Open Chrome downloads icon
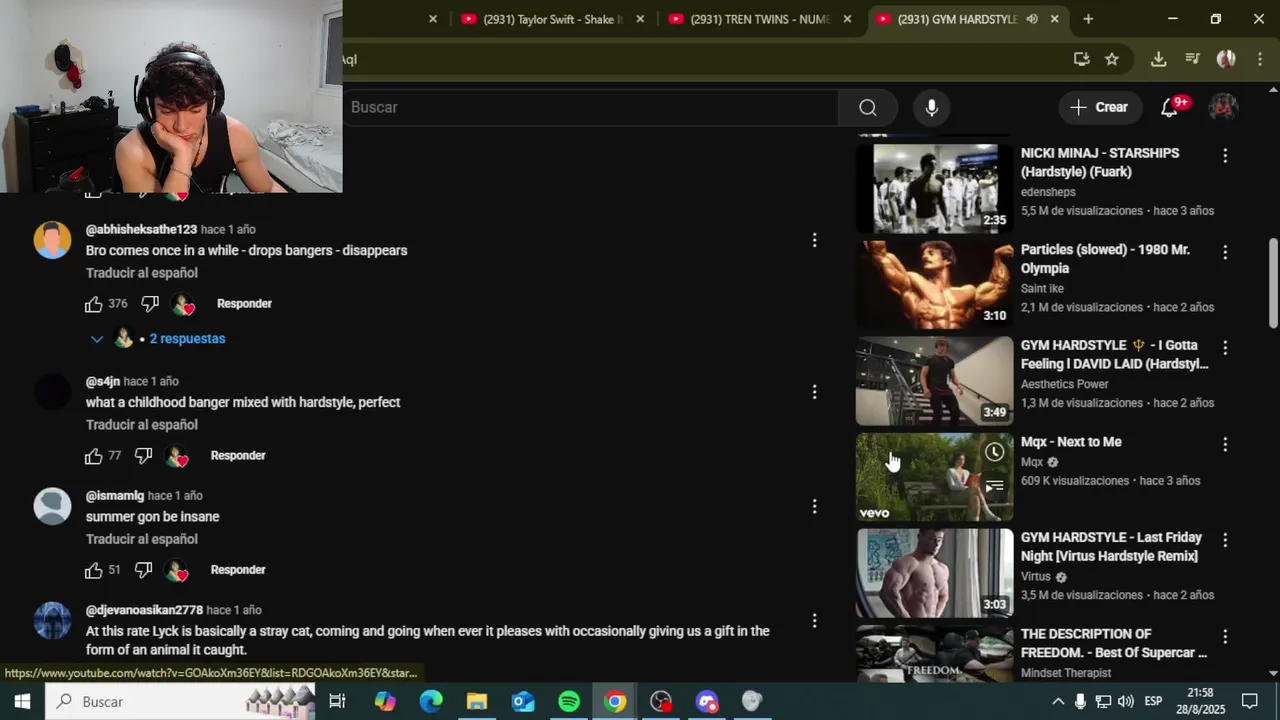Image resolution: width=1280 pixels, height=720 pixels. click(x=1158, y=59)
